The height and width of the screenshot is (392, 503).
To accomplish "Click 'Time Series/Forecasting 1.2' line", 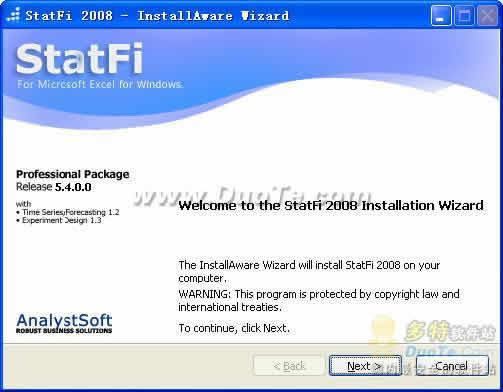I will [x=68, y=212].
